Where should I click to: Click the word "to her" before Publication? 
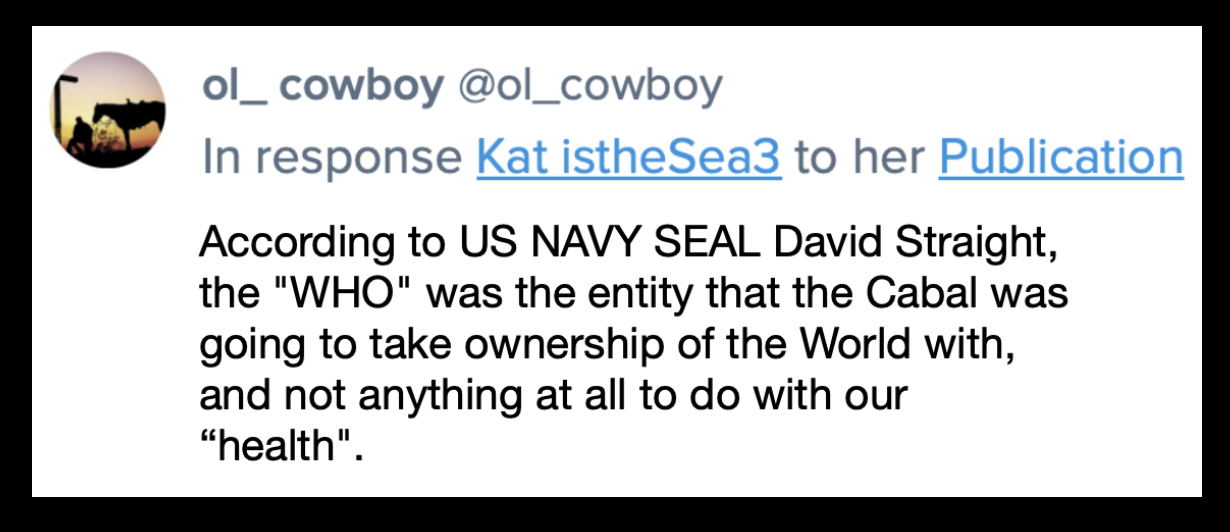pyautogui.click(x=859, y=157)
